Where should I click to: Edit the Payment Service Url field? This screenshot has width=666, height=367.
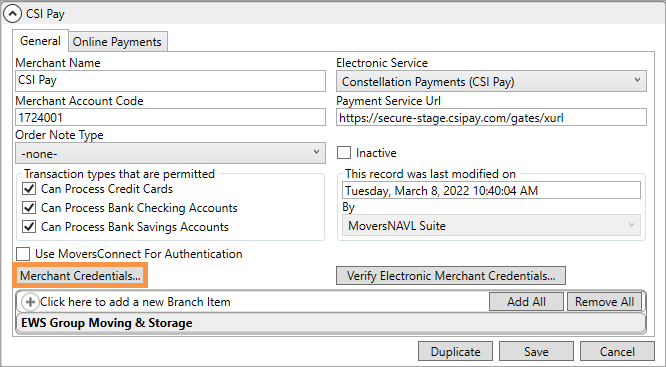491,118
